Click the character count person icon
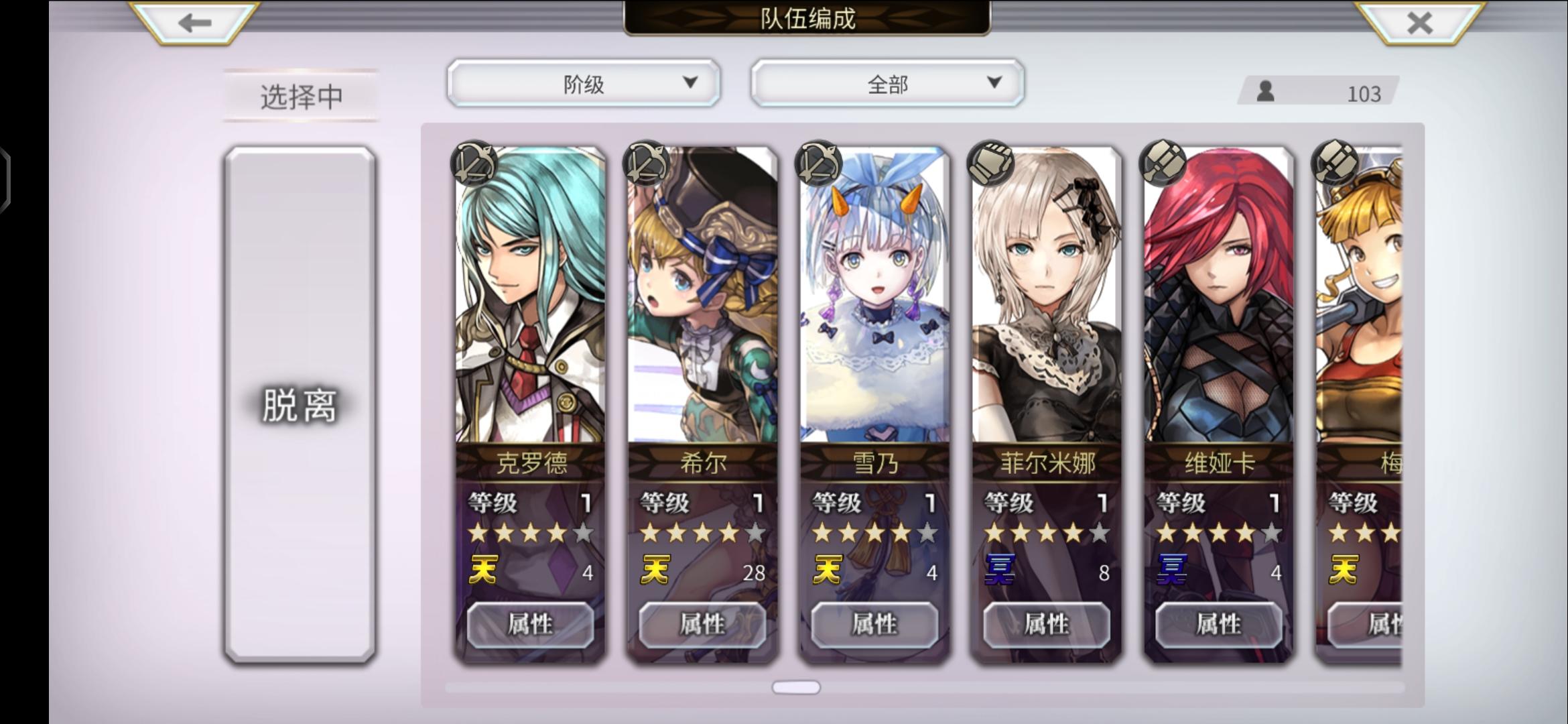 (1265, 91)
